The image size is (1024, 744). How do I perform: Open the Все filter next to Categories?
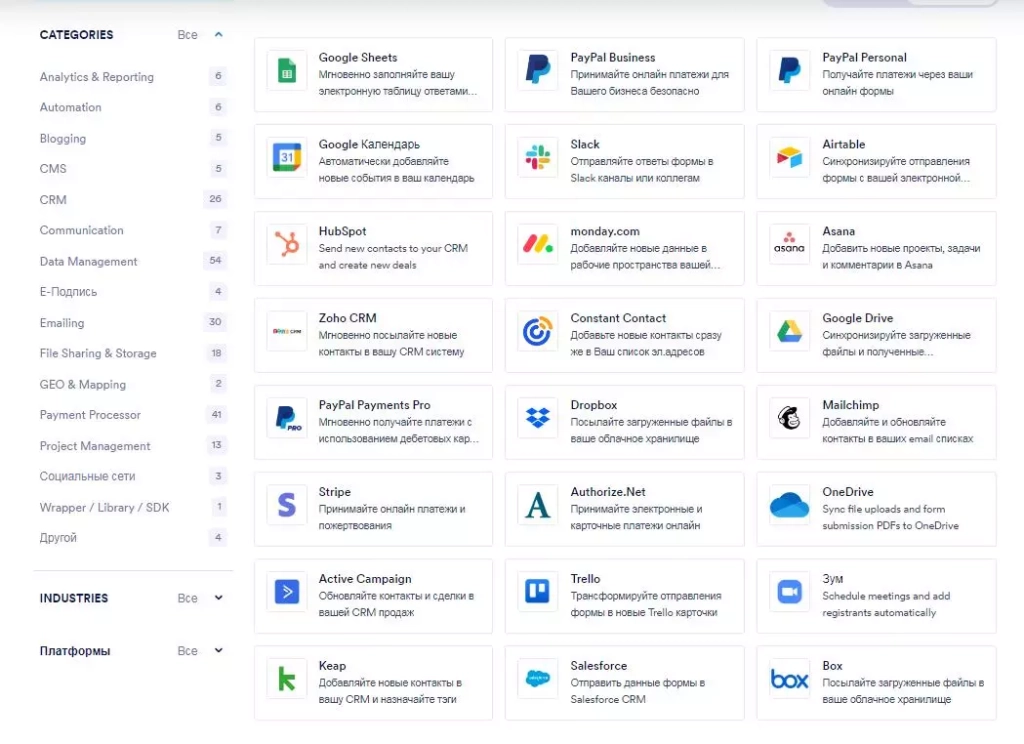click(x=187, y=35)
